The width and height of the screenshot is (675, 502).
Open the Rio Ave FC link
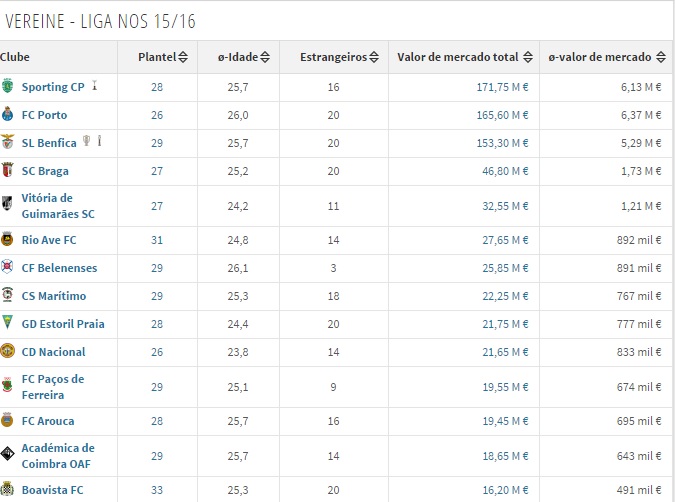(x=49, y=240)
